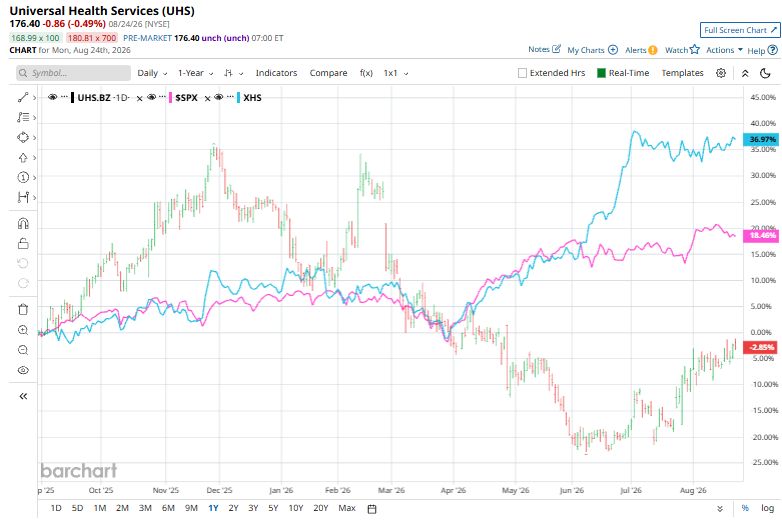Open the Actions dropdown
This screenshot has width=782, height=530.
(724, 50)
